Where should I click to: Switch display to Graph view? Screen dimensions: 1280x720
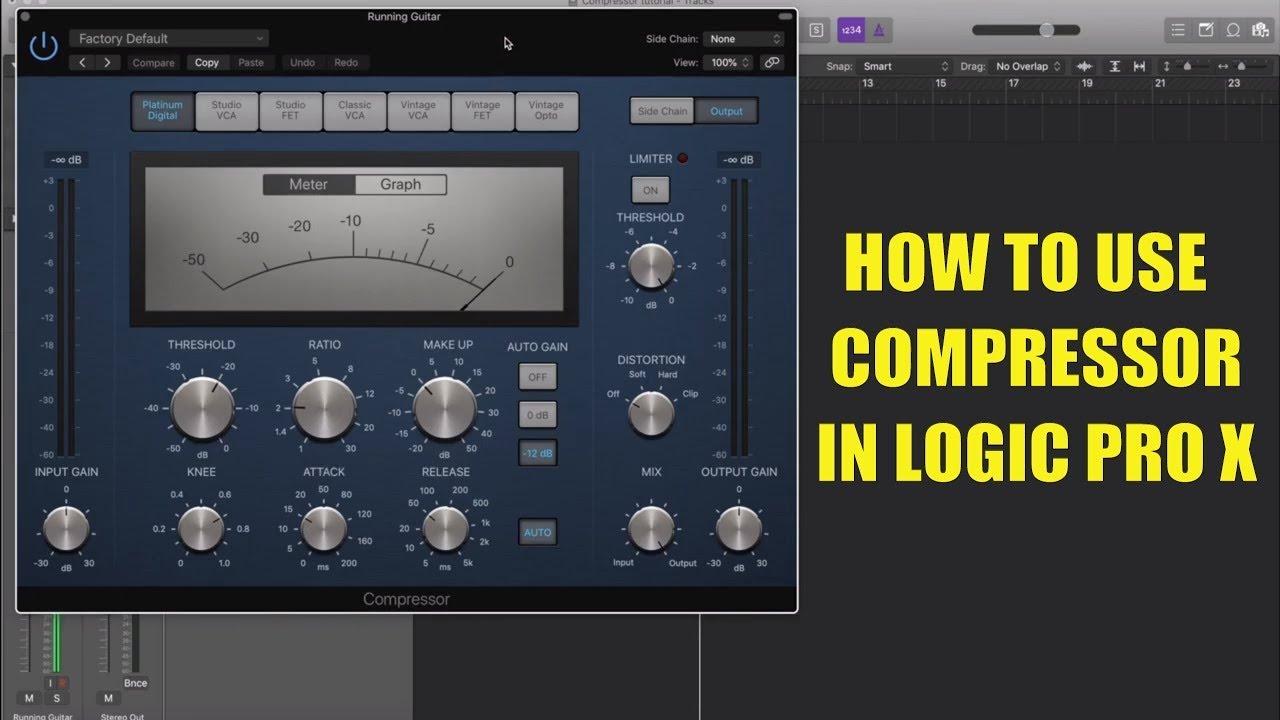tap(400, 184)
